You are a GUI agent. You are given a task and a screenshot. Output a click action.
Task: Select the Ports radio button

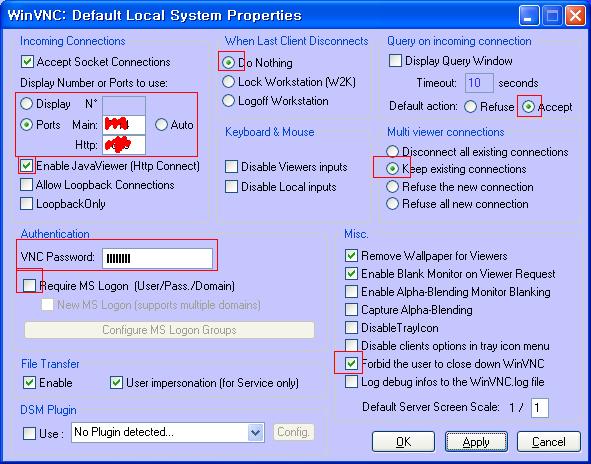26,125
